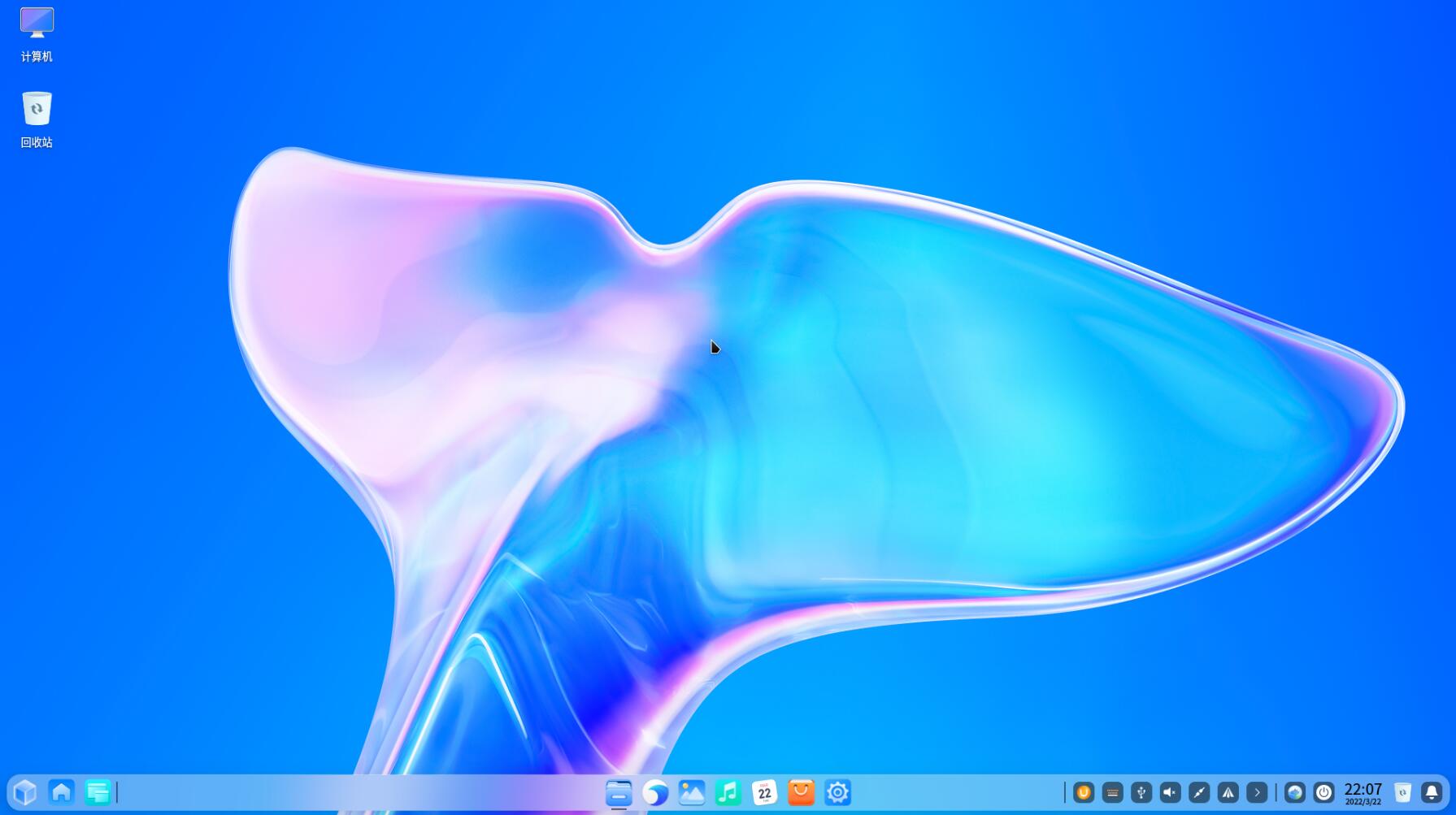Open the network plug tray icon

(x=1199, y=792)
